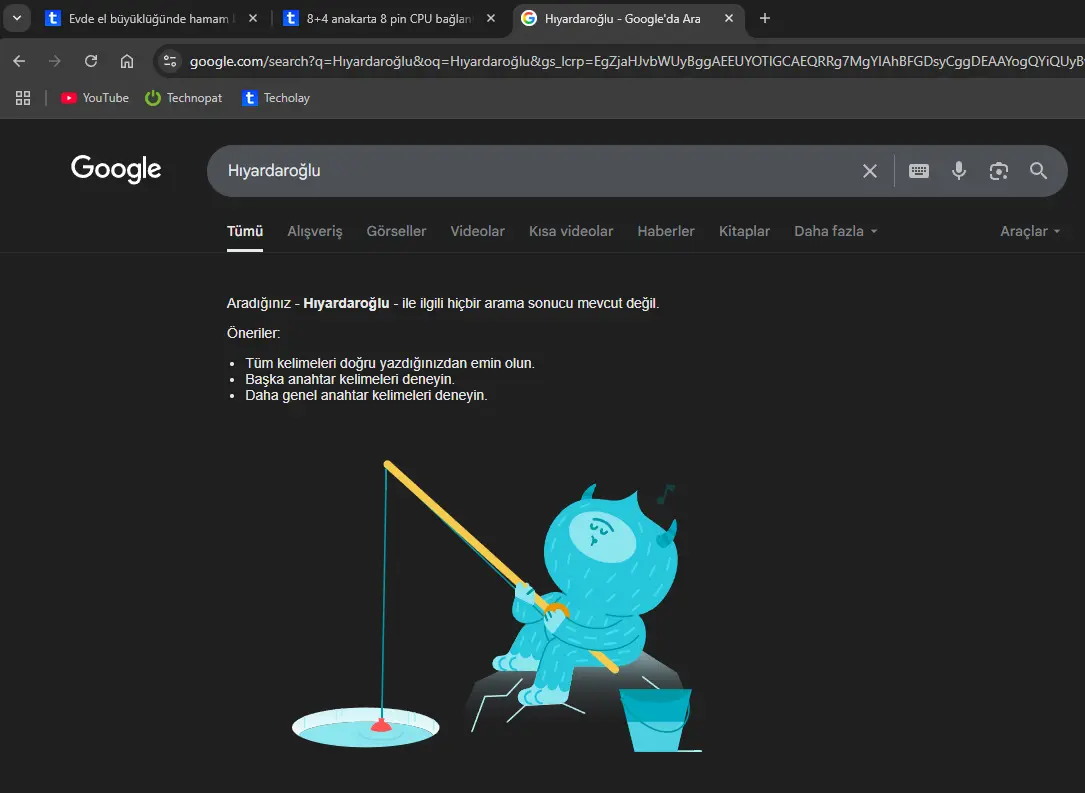Open the YouTube bookmark
The image size is (1085, 793).
(95, 98)
